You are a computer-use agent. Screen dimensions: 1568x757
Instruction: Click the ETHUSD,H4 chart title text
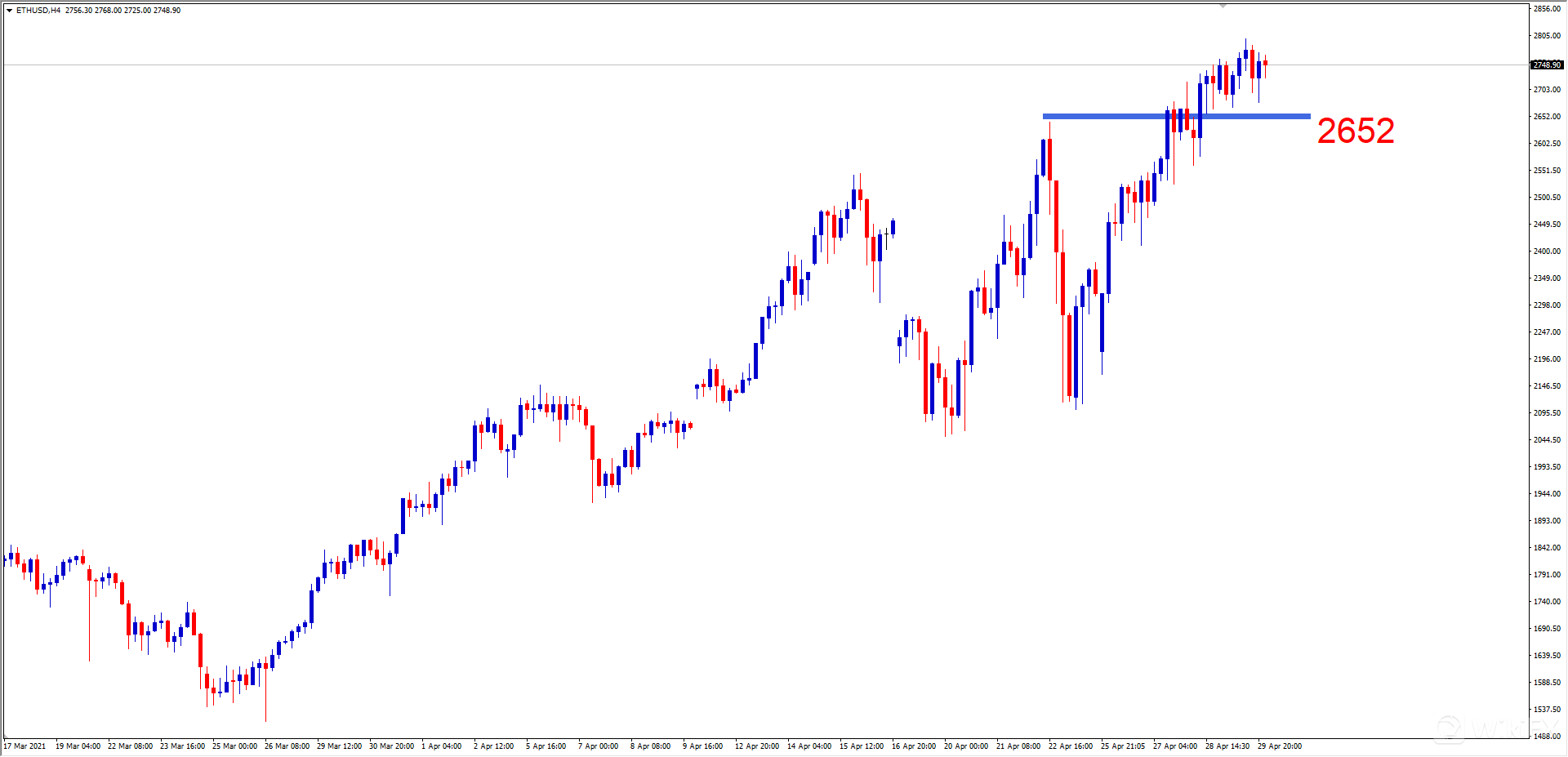click(38, 11)
